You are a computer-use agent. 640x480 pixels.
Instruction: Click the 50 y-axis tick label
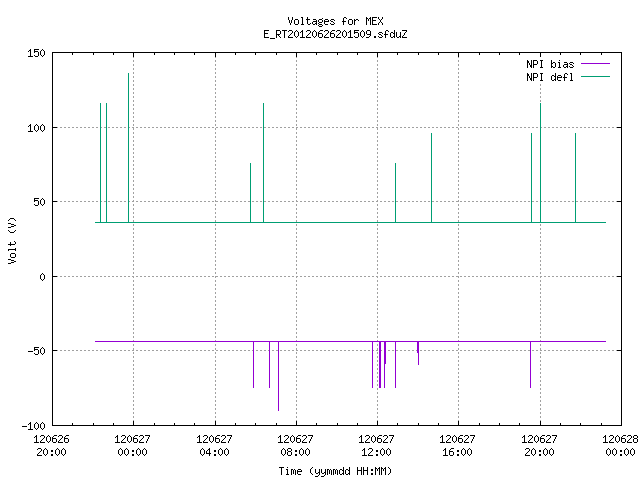pos(40,202)
